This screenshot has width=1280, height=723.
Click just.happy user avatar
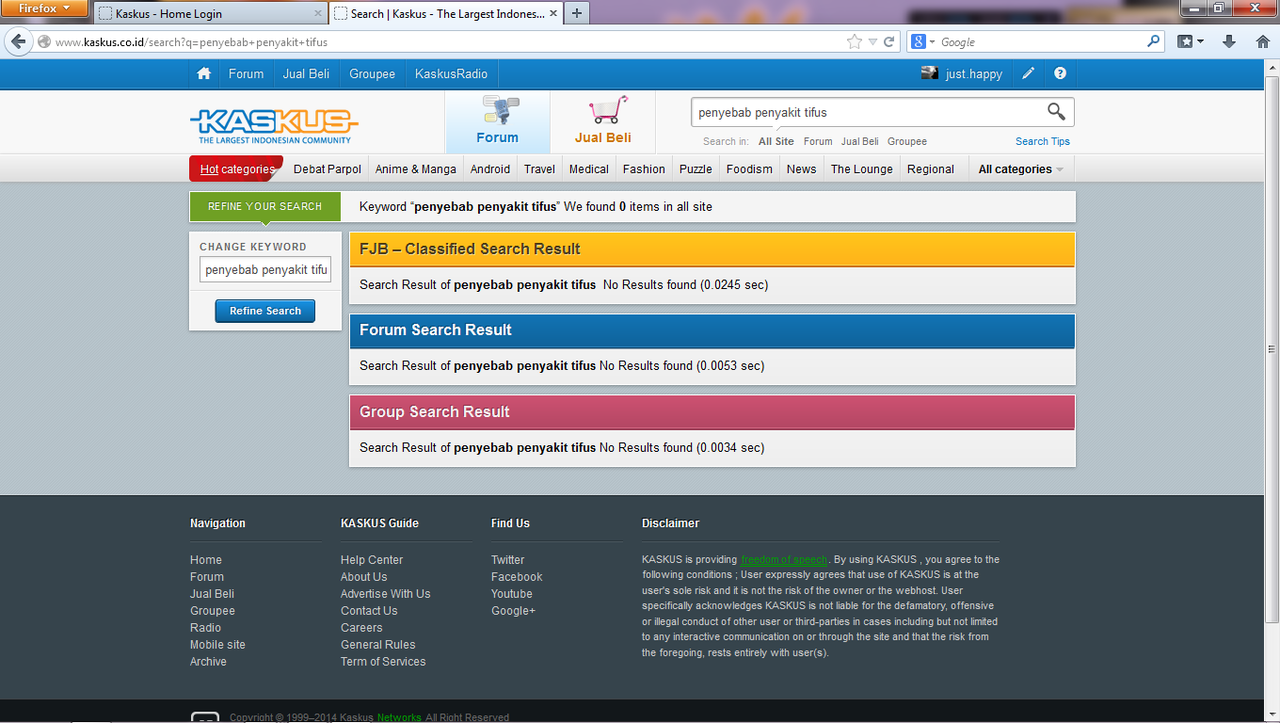930,73
